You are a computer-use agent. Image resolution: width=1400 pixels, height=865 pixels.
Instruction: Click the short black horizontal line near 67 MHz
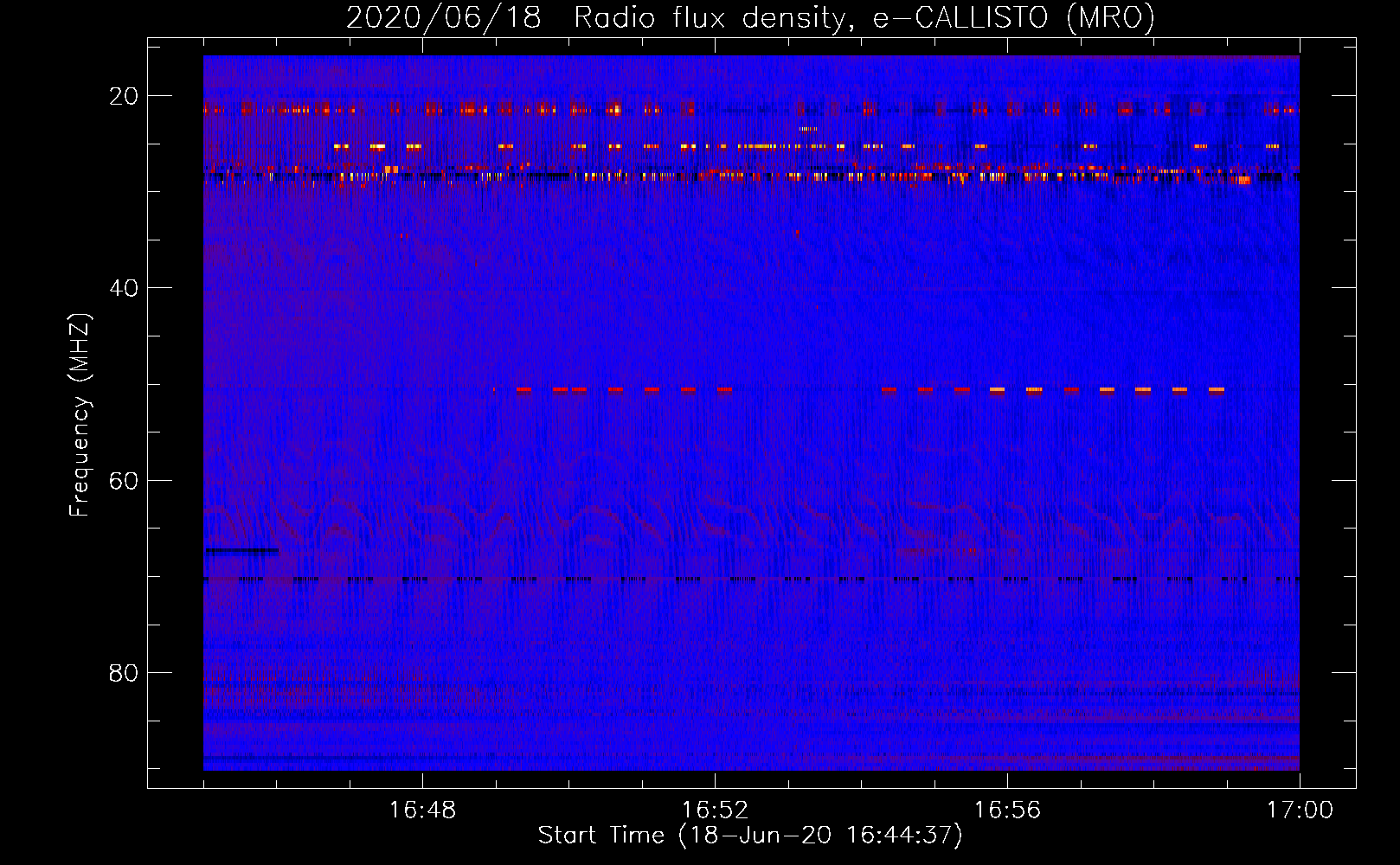pos(241,550)
